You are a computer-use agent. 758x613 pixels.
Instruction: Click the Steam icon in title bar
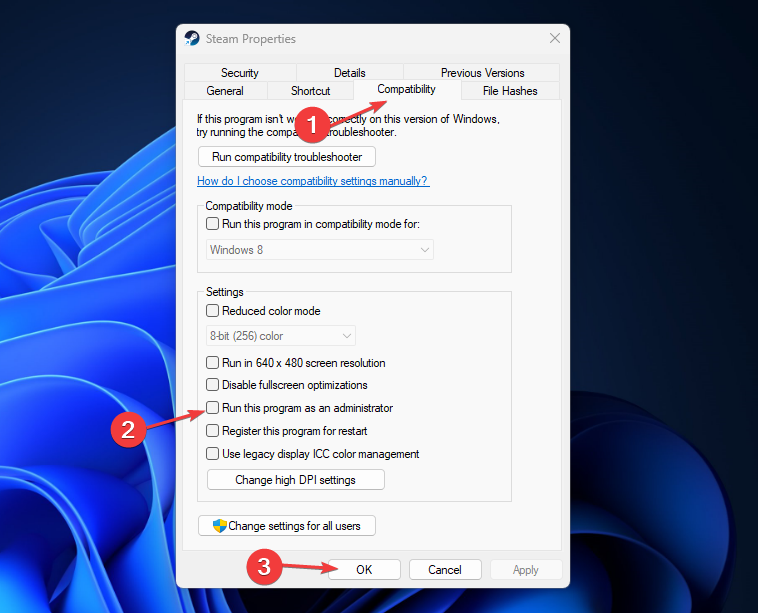(x=192, y=38)
